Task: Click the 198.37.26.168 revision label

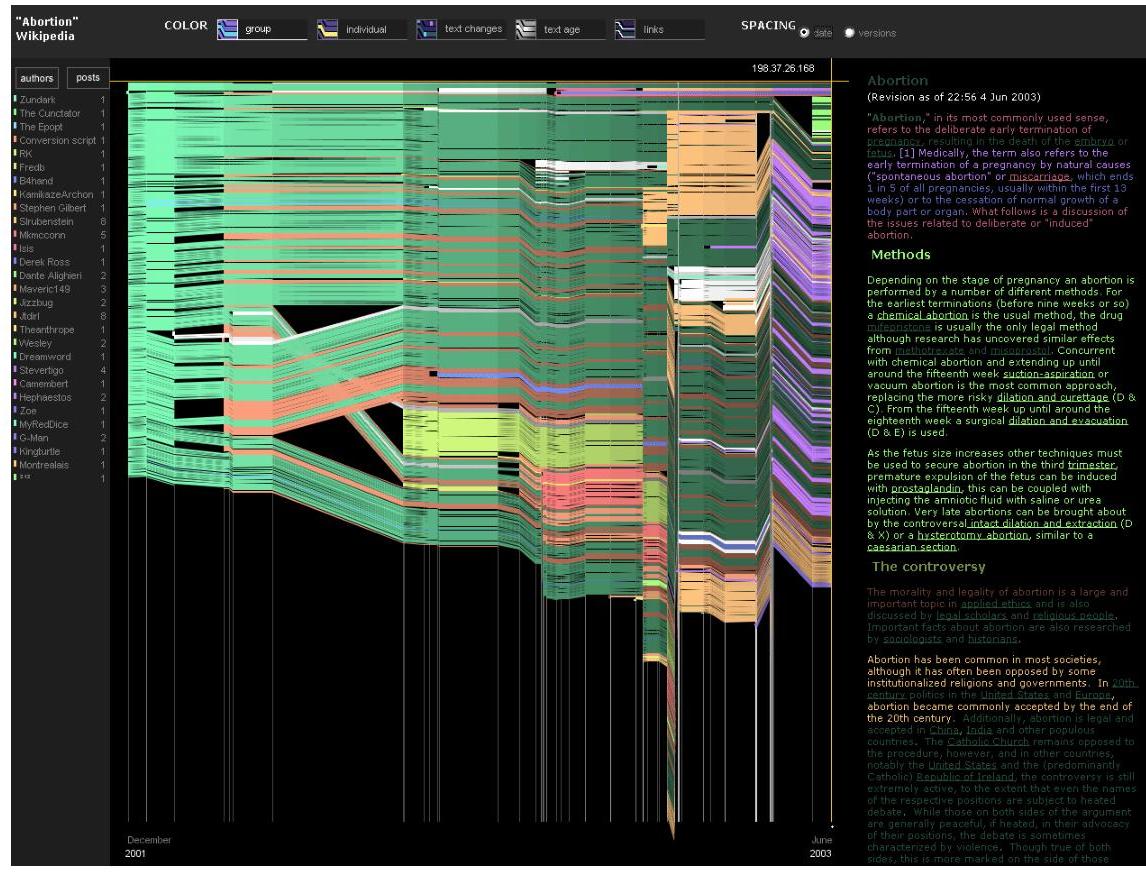Action: [783, 69]
